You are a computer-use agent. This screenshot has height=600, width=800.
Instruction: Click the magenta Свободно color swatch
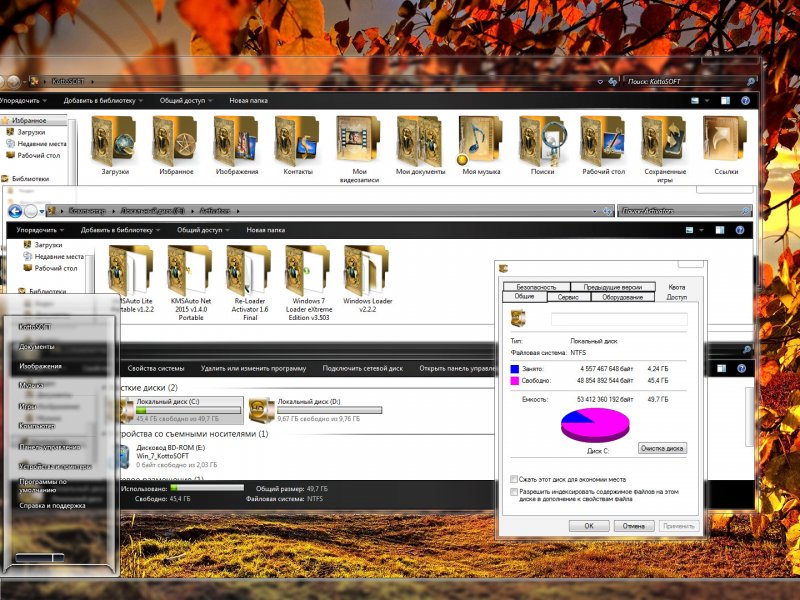coord(514,381)
